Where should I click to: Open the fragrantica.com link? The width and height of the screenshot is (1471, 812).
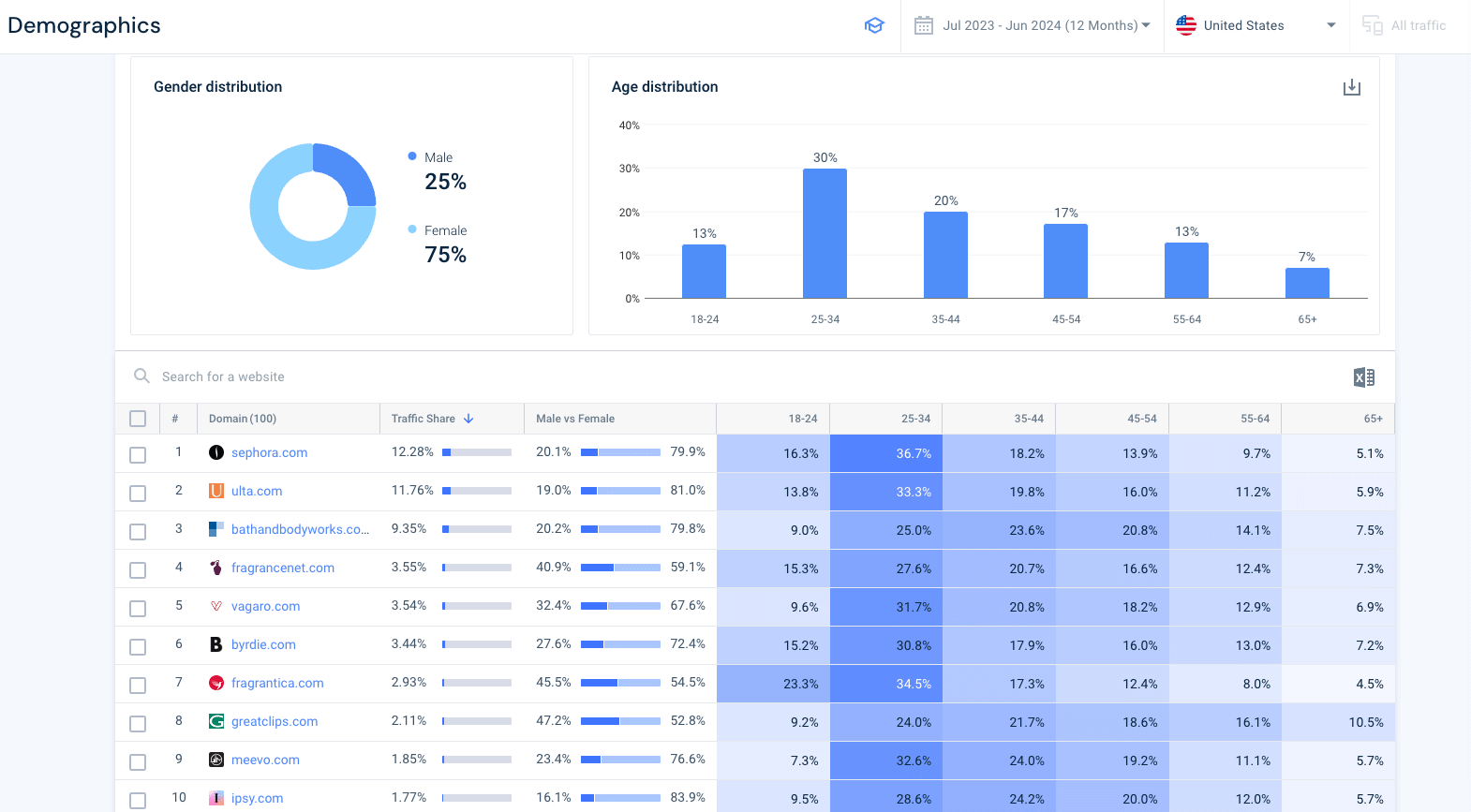pos(277,683)
